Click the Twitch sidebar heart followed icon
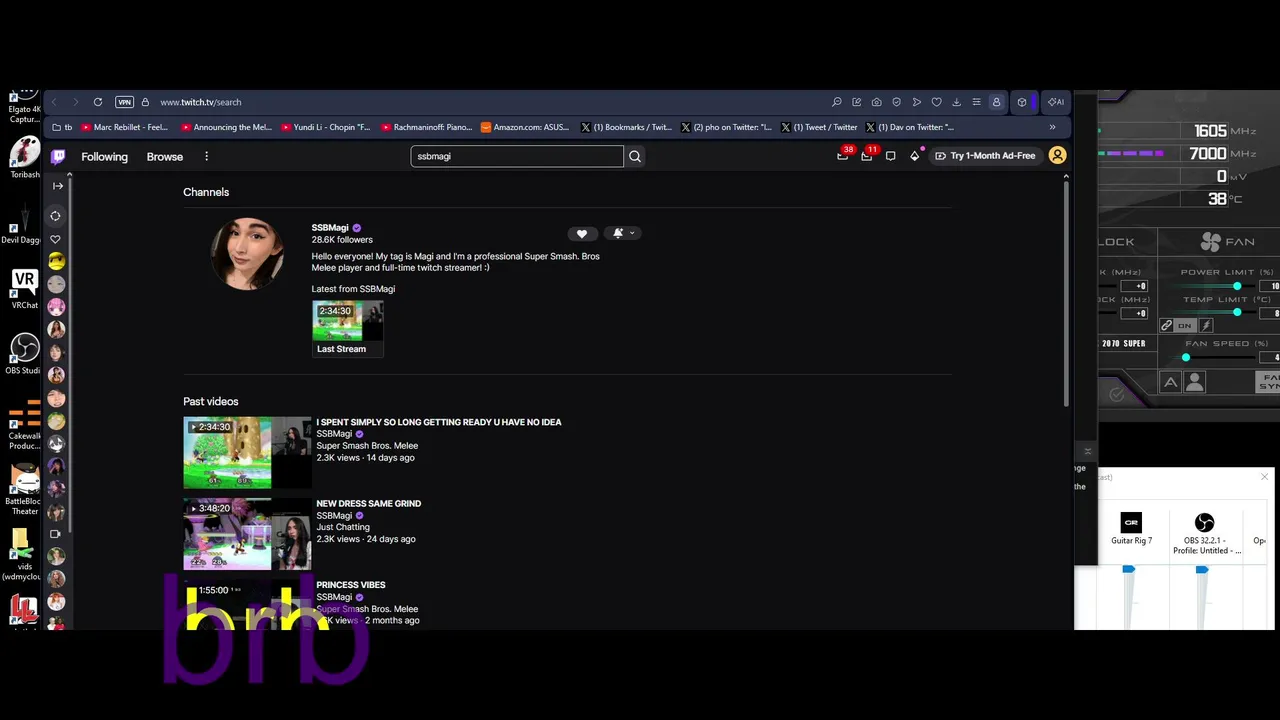 (56, 240)
